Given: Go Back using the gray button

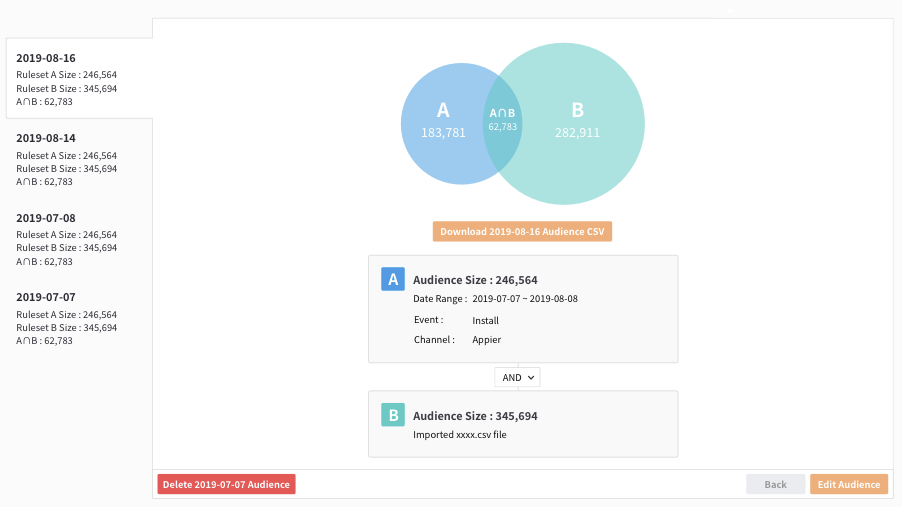Looking at the screenshot, I should coord(775,484).
